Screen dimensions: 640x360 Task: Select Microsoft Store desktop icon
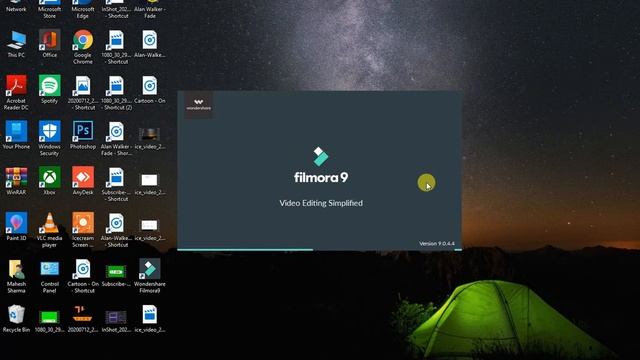(x=49, y=9)
